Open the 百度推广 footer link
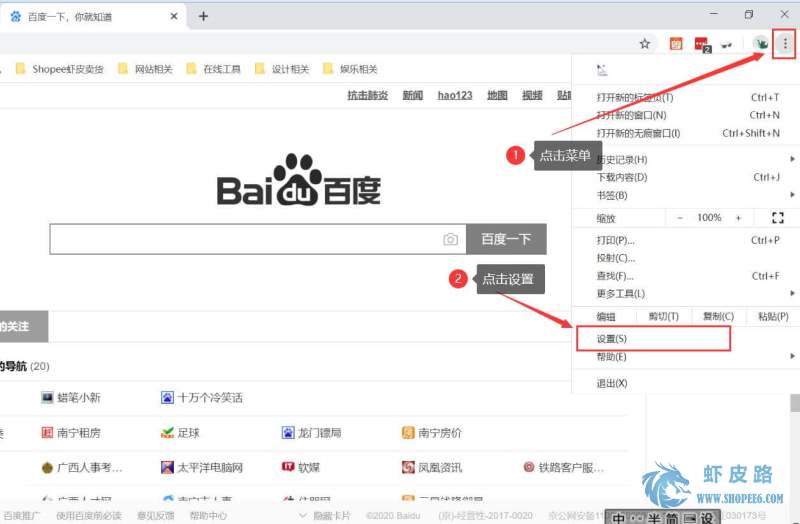The image size is (800, 524). click(x=21, y=515)
